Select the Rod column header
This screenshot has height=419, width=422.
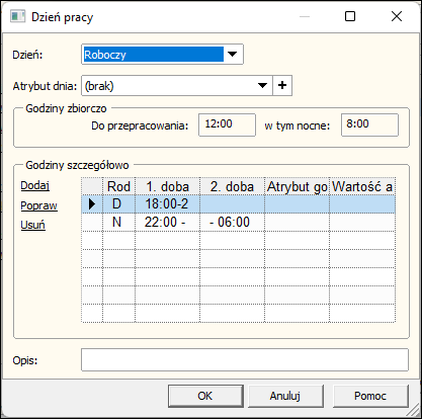point(119,186)
